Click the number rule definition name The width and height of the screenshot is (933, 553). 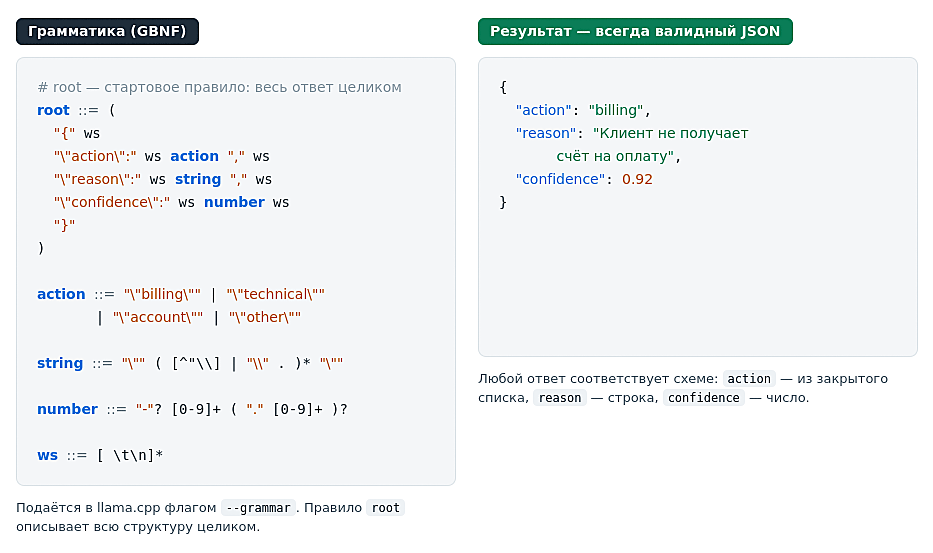67,409
